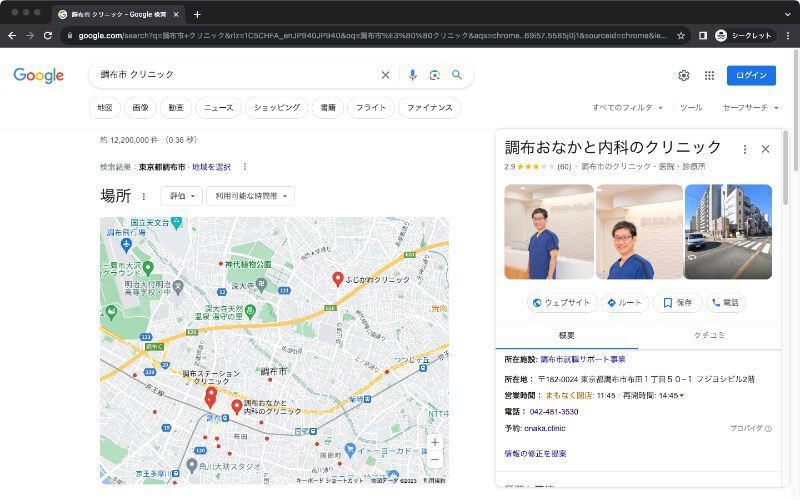Clear the search box text
This screenshot has width=800, height=500.
coord(385,75)
